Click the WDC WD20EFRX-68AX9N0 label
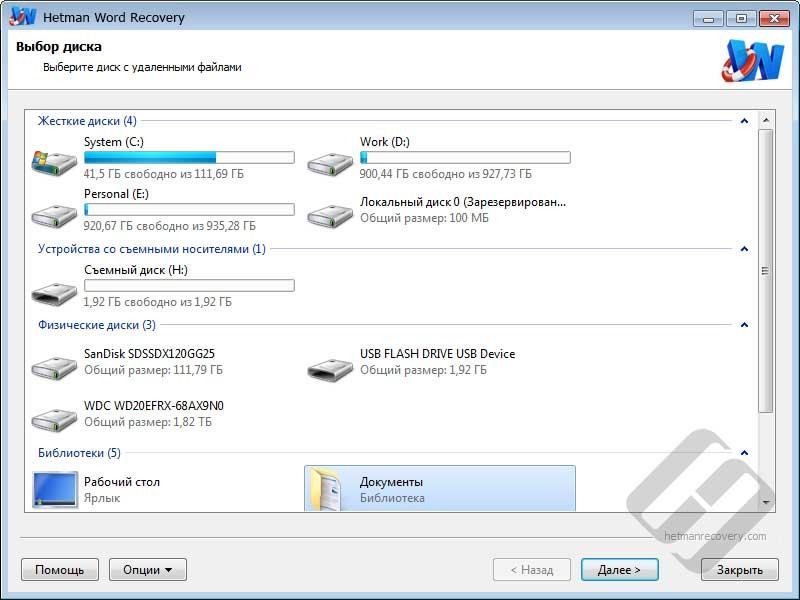 (x=154, y=406)
